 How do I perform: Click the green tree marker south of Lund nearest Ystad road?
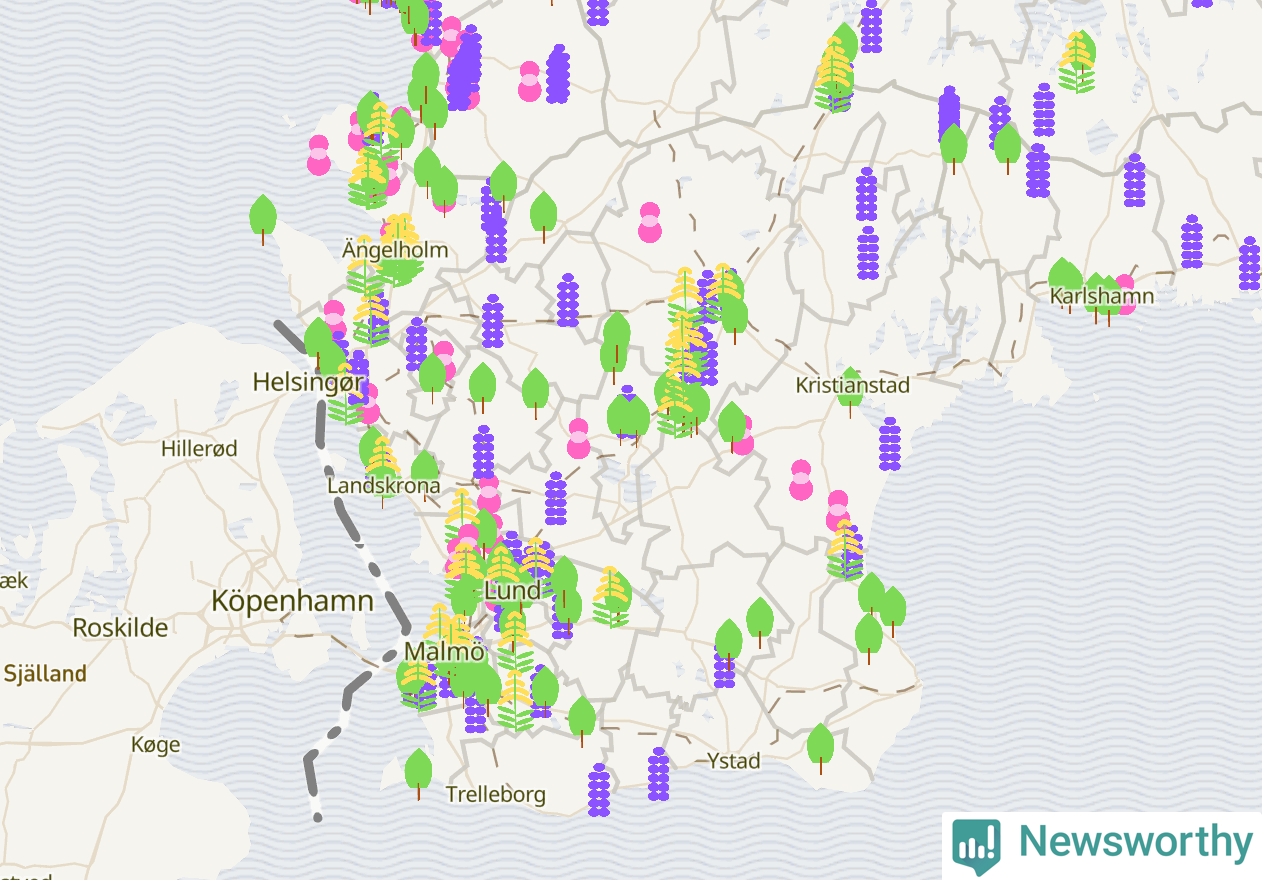click(582, 722)
